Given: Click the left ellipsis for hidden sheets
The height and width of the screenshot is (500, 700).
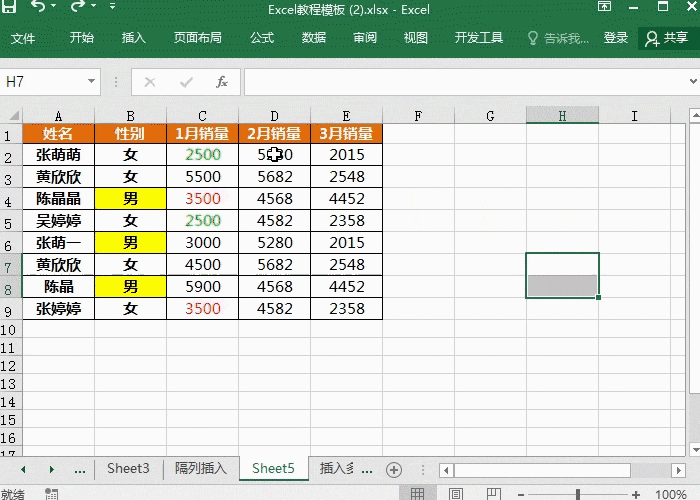Looking at the screenshot, I should [80, 470].
